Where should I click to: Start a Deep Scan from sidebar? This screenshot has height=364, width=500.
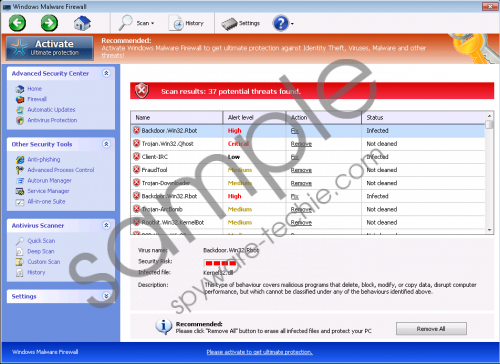(41, 251)
